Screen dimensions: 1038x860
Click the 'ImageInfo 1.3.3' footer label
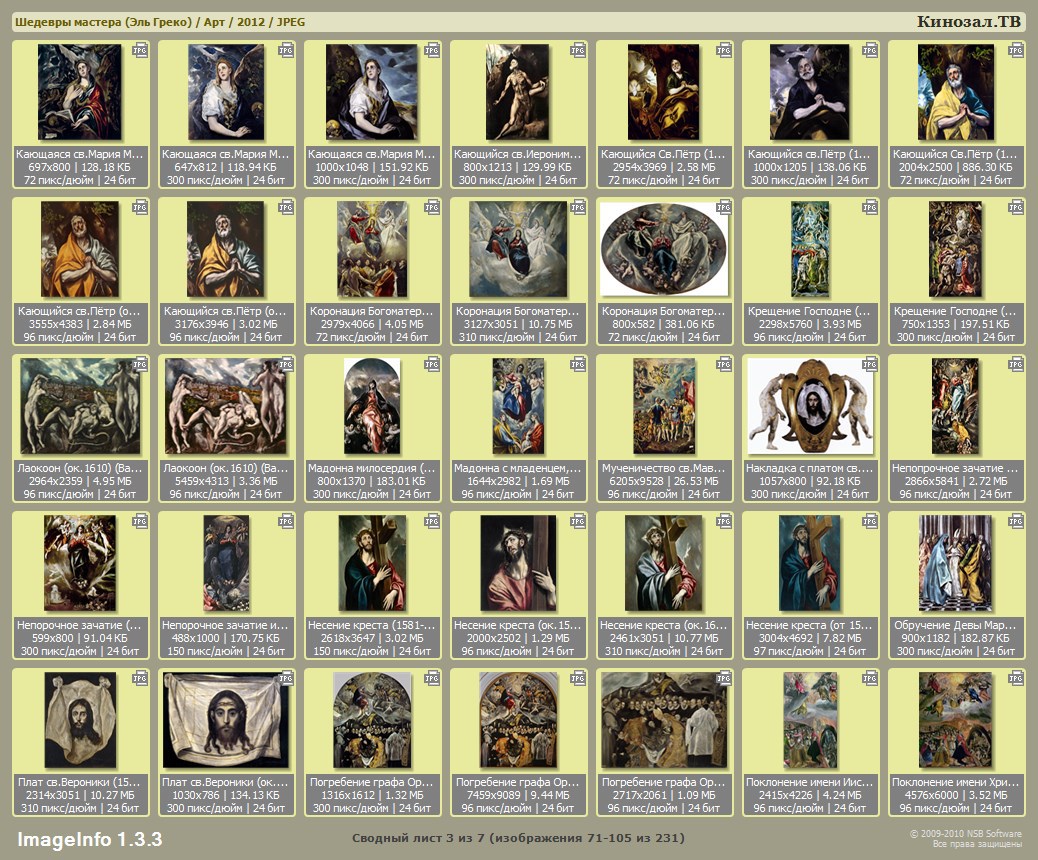coord(89,839)
